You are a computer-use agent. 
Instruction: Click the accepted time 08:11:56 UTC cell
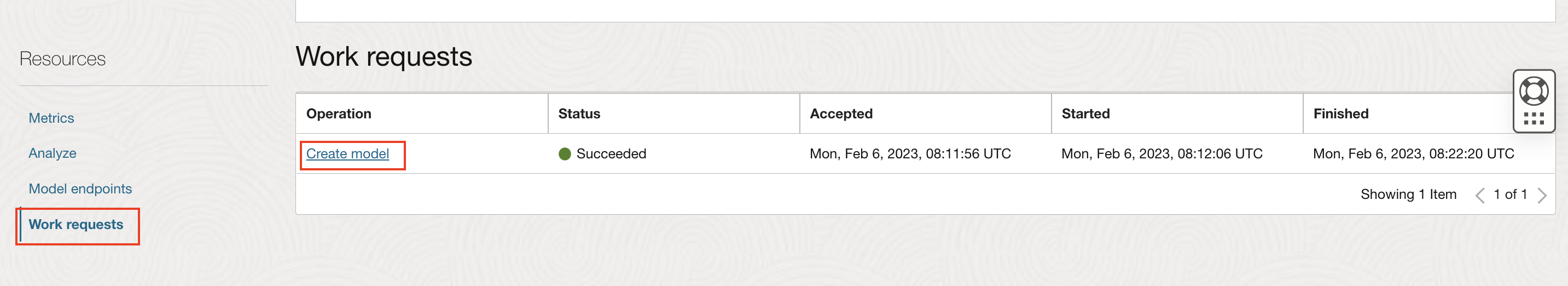(910, 153)
